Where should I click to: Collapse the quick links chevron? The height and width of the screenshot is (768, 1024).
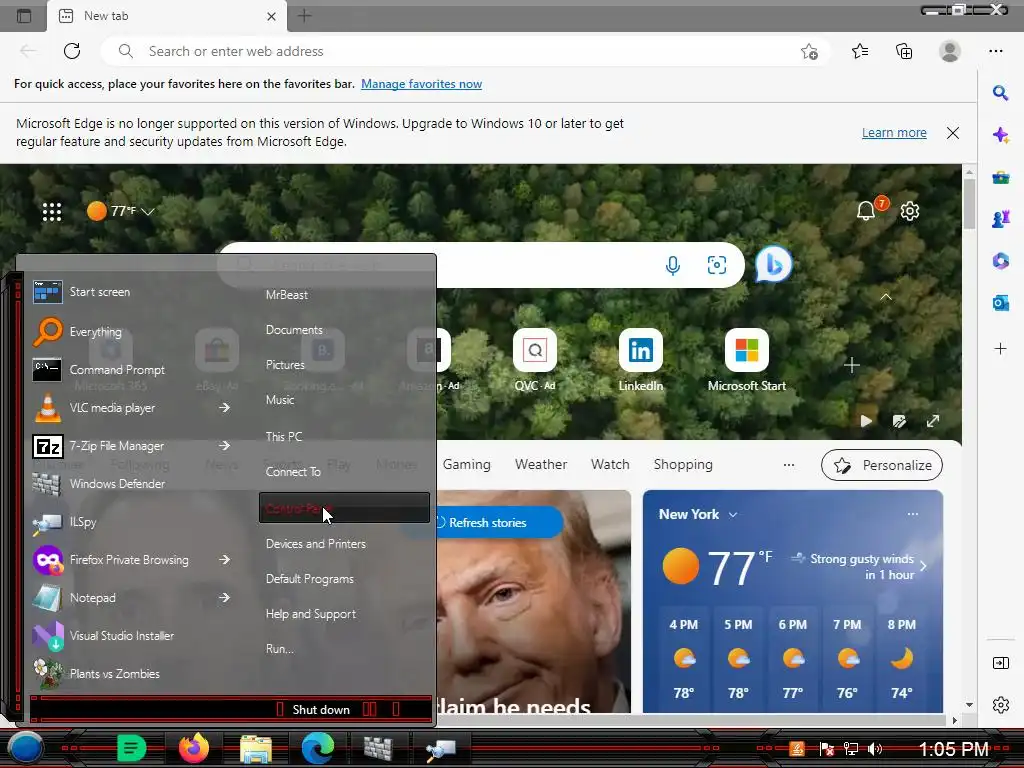coord(886,296)
